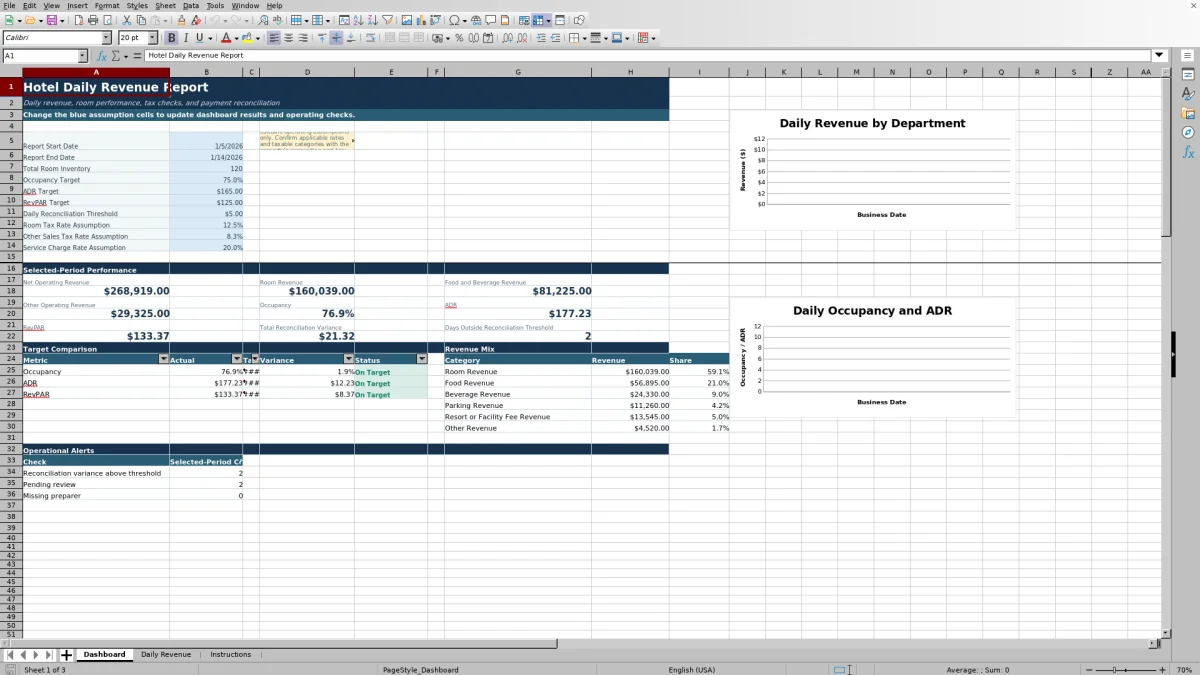The width and height of the screenshot is (1200, 675).
Task: Toggle Center Vertically alignment
Action: (336, 38)
